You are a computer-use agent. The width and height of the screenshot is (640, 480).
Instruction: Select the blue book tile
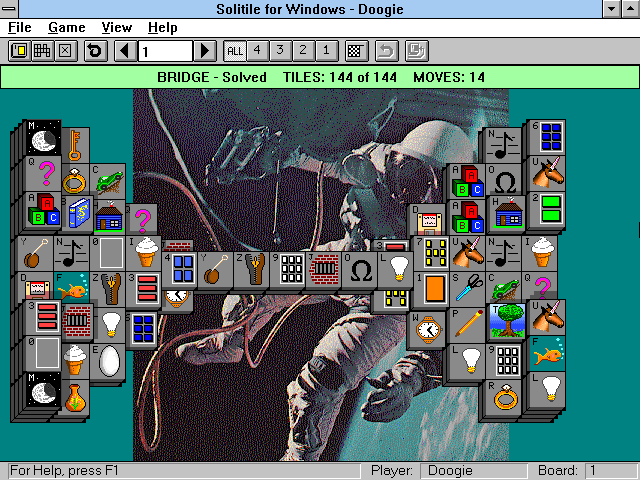pos(79,213)
